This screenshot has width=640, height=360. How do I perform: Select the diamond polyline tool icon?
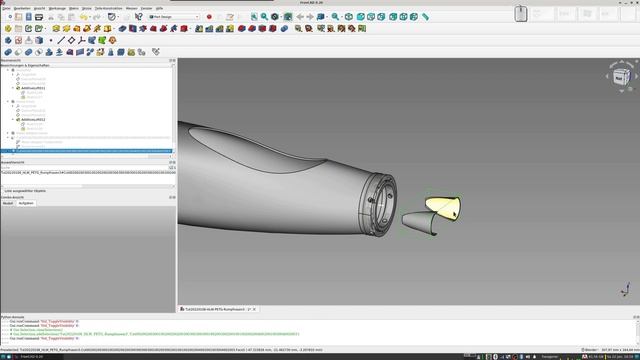[x=71, y=40]
